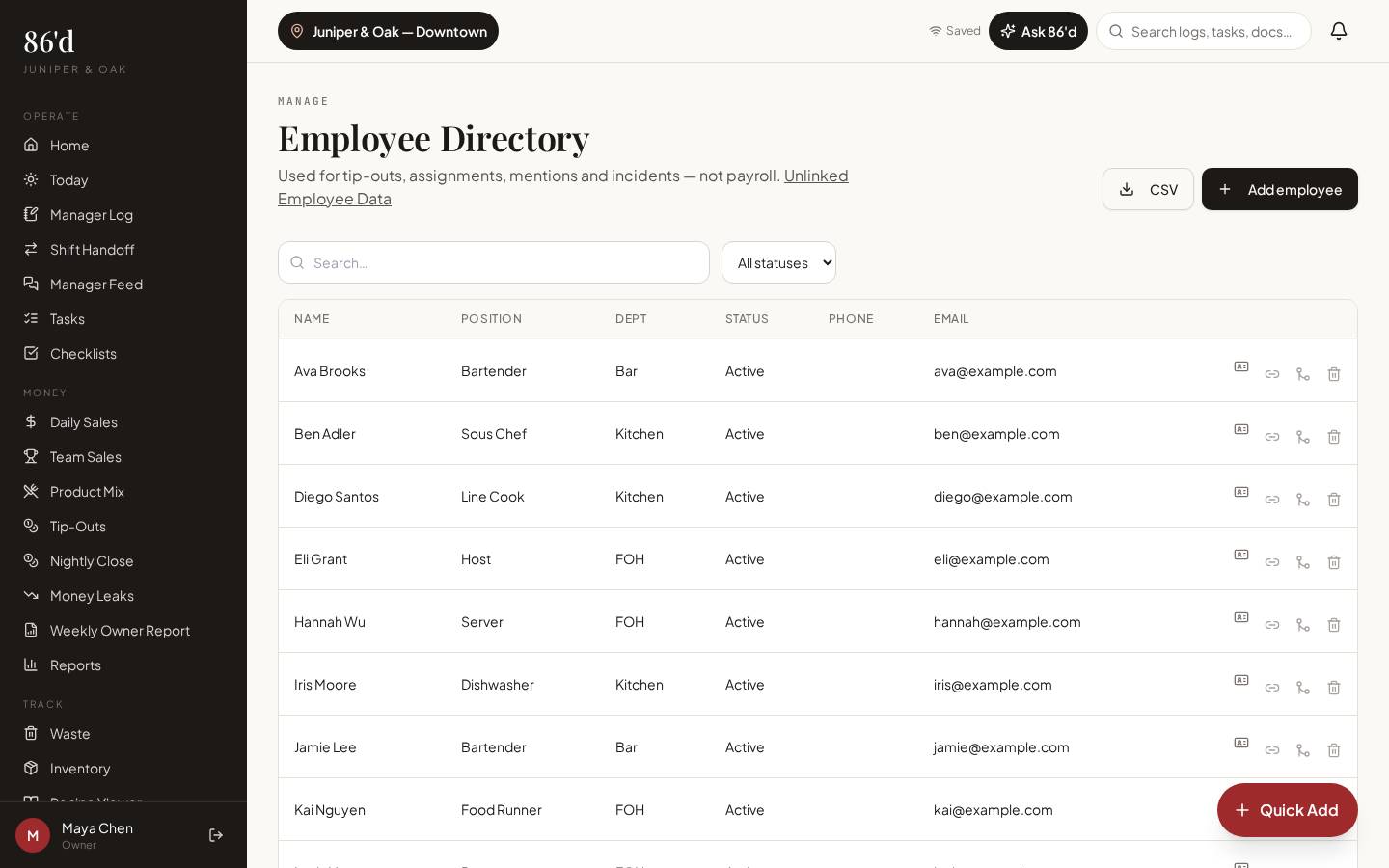Click the link icon in Iris Moore row
The height and width of the screenshot is (868, 1389).
coord(1272,688)
